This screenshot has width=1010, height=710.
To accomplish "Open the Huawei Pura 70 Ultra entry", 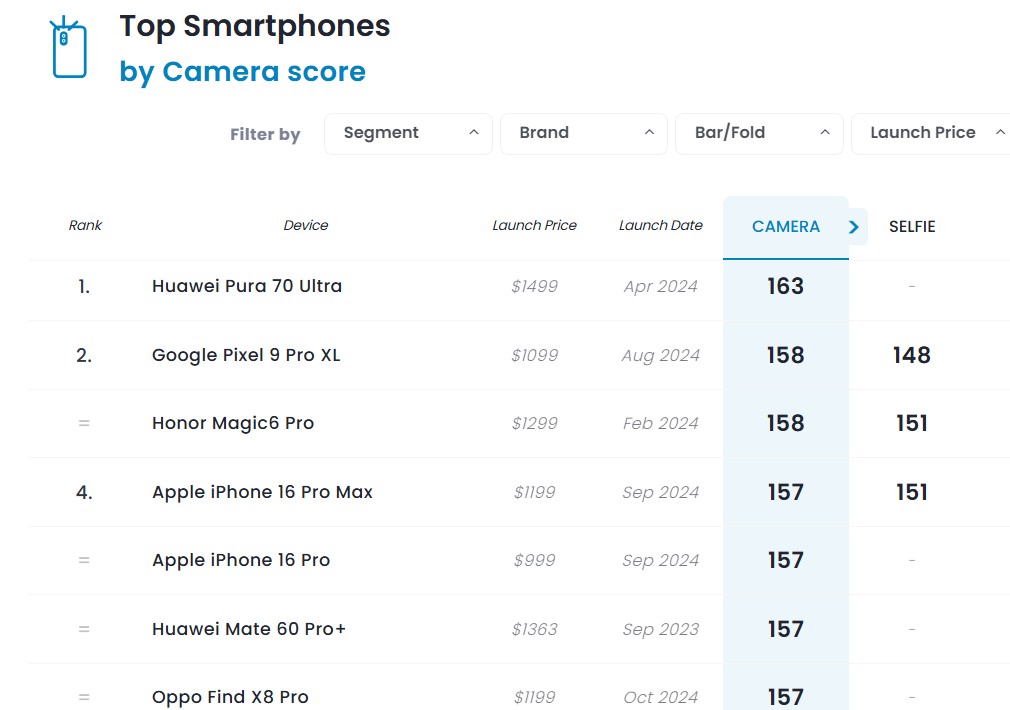I will (247, 286).
